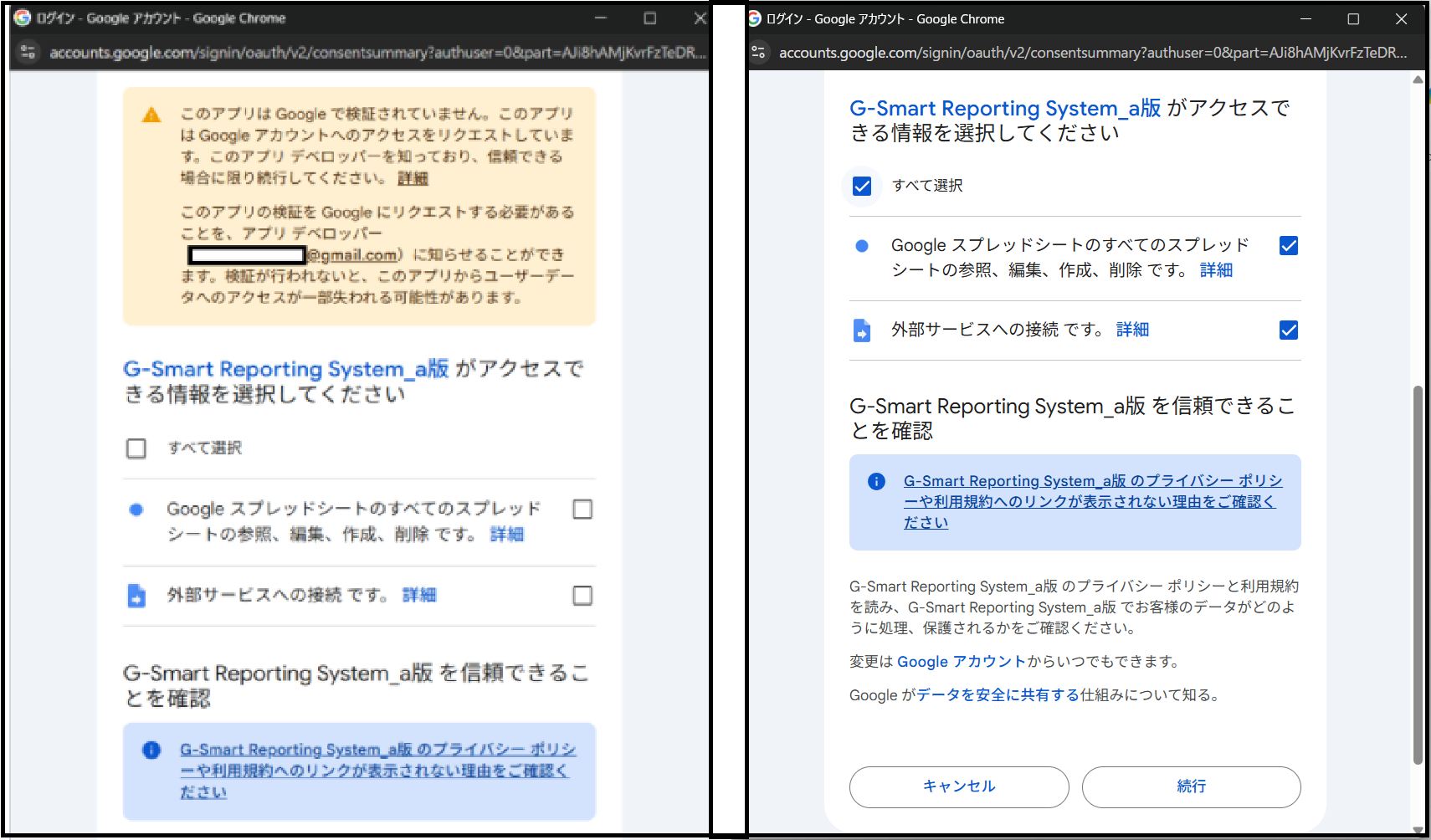1431x840 pixels.
Task: Click the scroll up arrow in right window
Action: tap(1418, 80)
